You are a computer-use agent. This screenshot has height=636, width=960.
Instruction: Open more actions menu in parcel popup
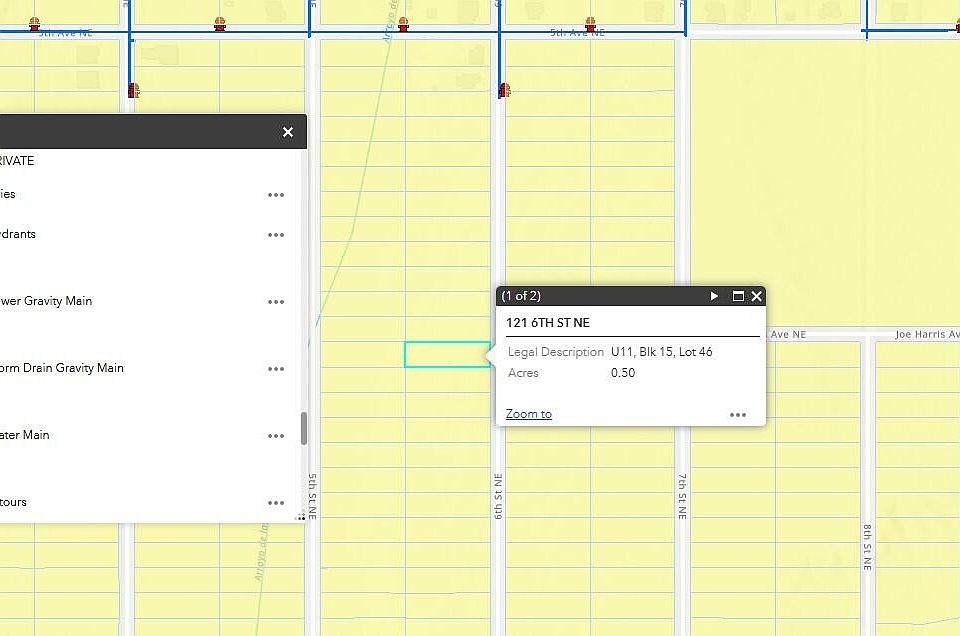738,415
